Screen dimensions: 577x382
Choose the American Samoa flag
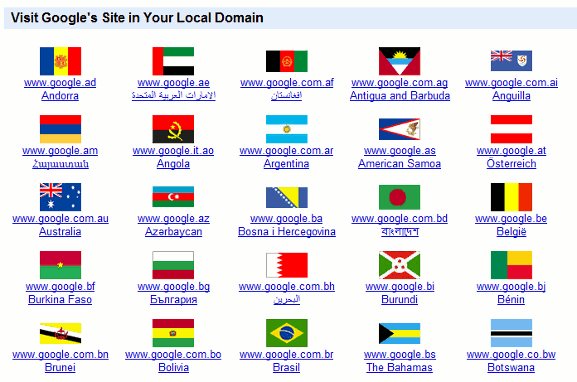399,129
